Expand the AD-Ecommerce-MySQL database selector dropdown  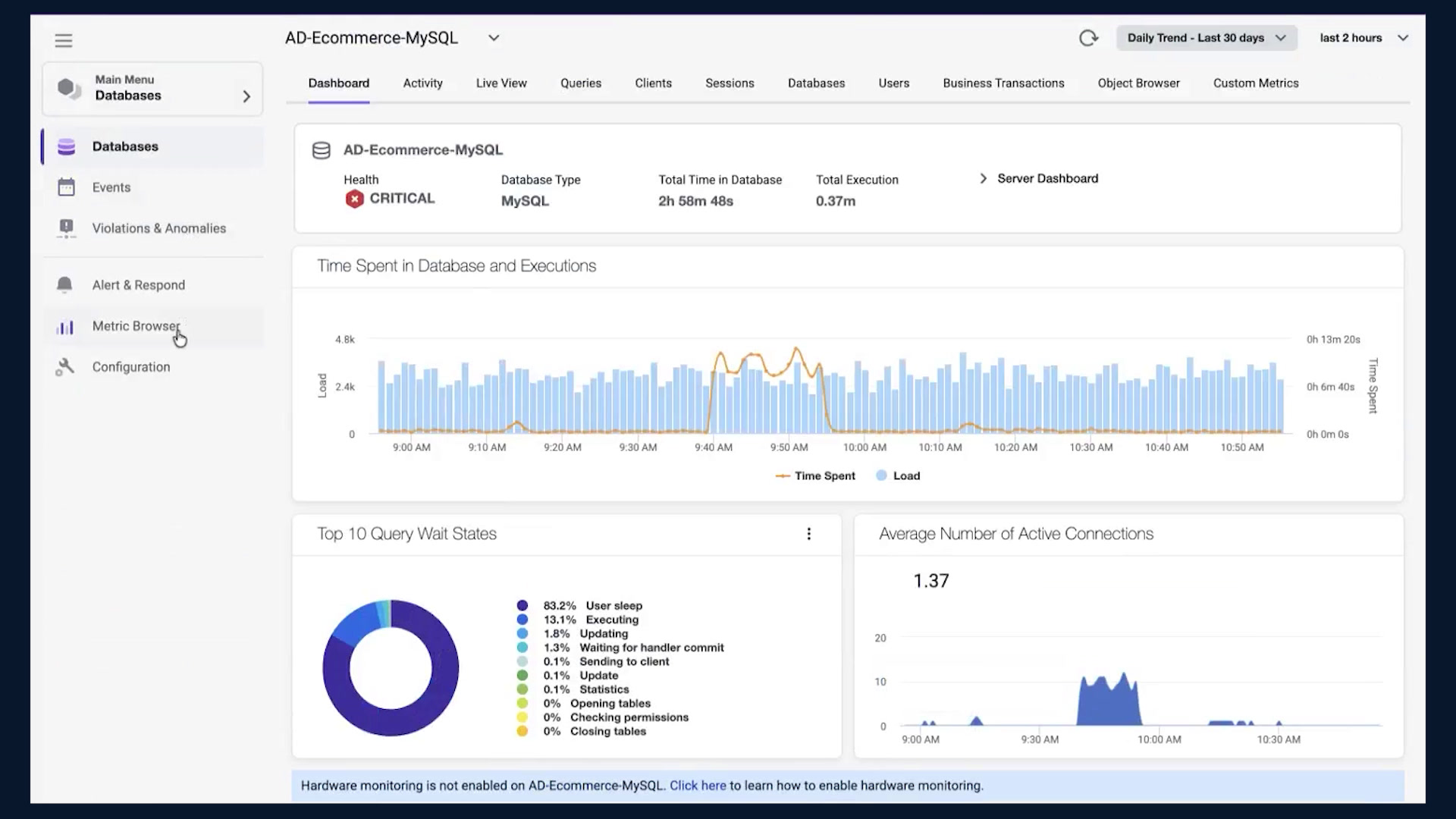point(494,38)
